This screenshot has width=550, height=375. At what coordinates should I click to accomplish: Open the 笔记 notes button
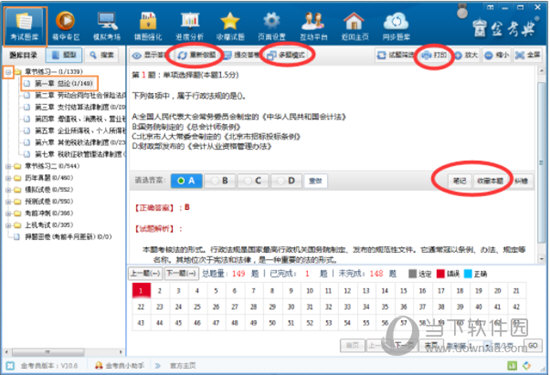pyautogui.click(x=460, y=181)
